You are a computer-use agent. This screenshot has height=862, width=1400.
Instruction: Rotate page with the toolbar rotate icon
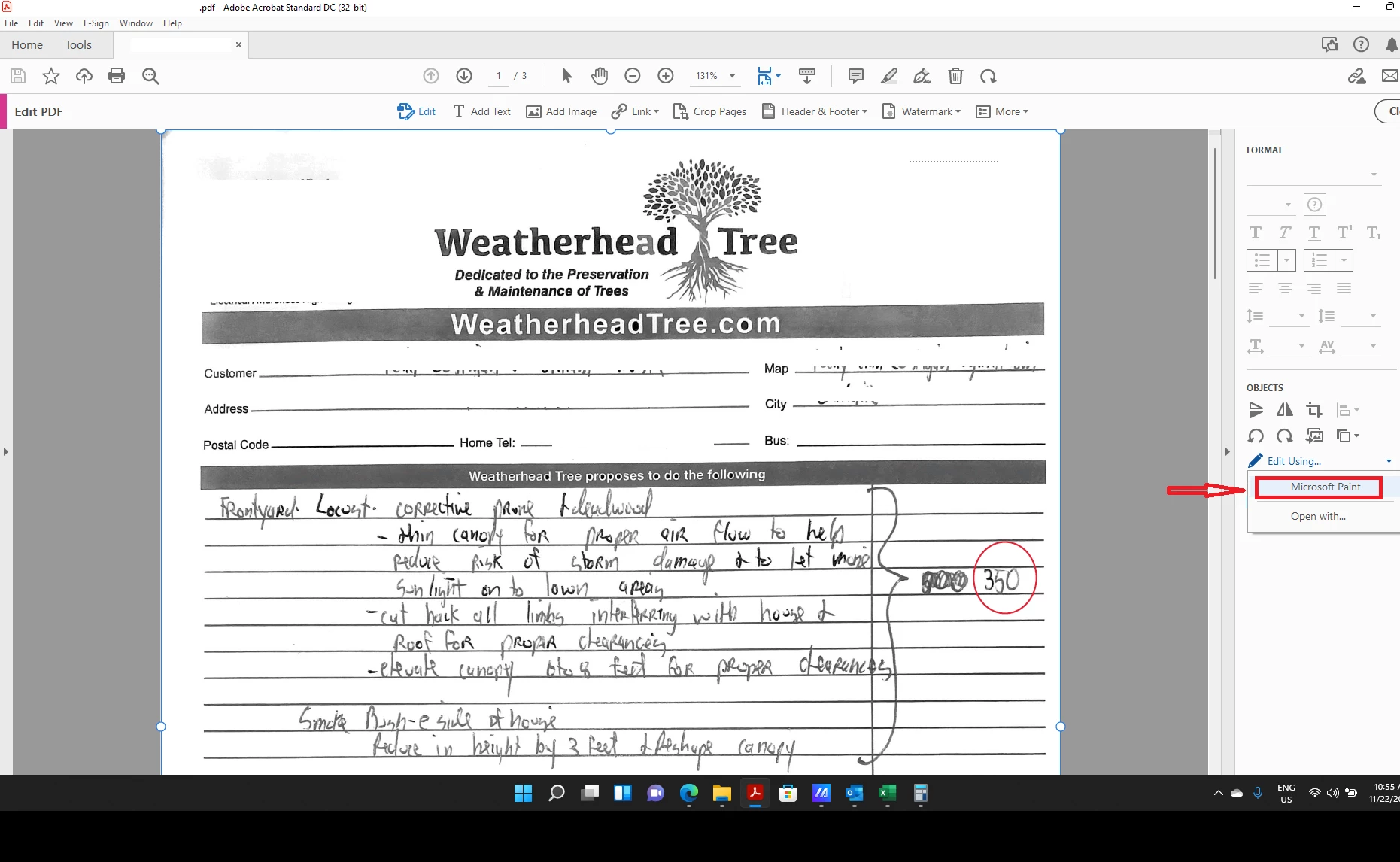(989, 76)
